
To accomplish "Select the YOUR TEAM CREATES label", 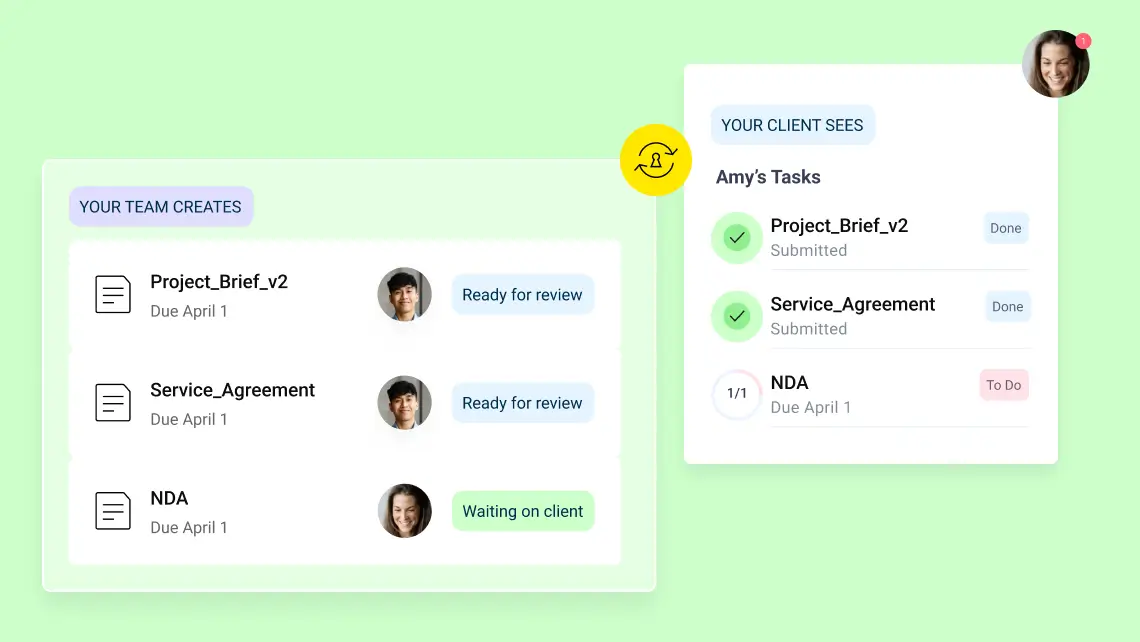I will tap(161, 206).
